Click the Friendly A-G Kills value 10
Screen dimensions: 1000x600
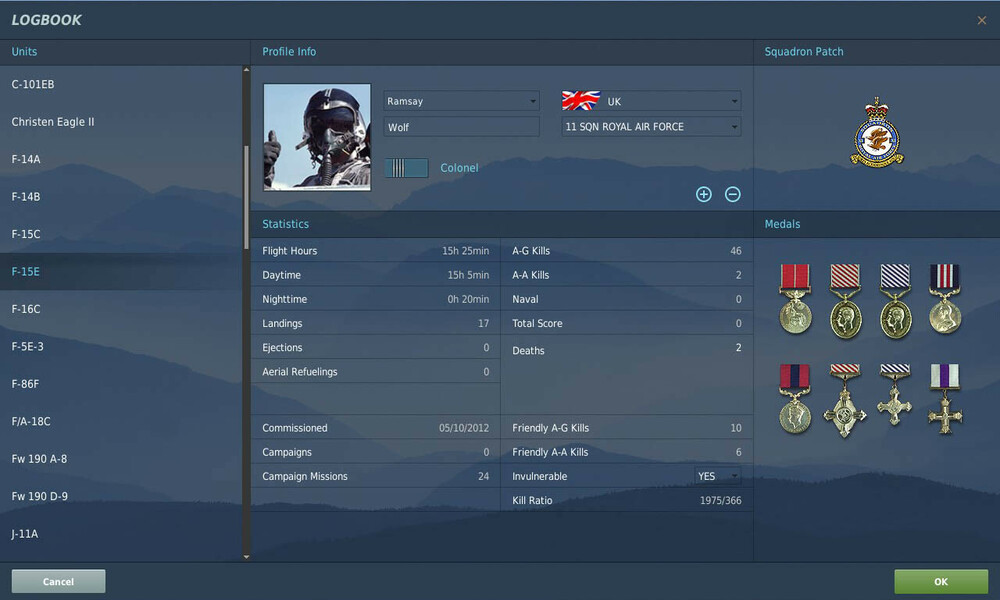click(x=735, y=428)
